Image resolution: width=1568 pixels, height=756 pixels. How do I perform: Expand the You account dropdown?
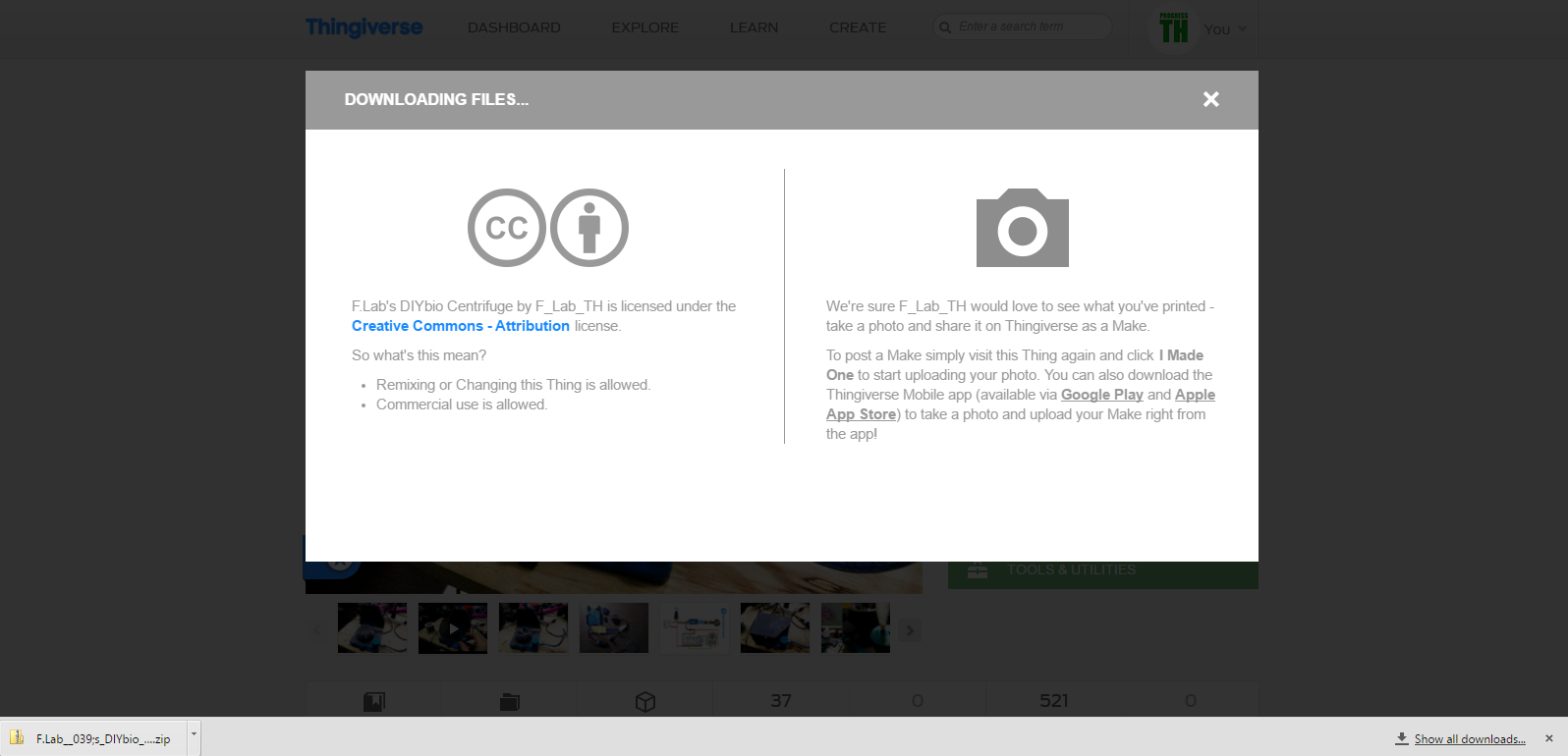[x=1225, y=29]
